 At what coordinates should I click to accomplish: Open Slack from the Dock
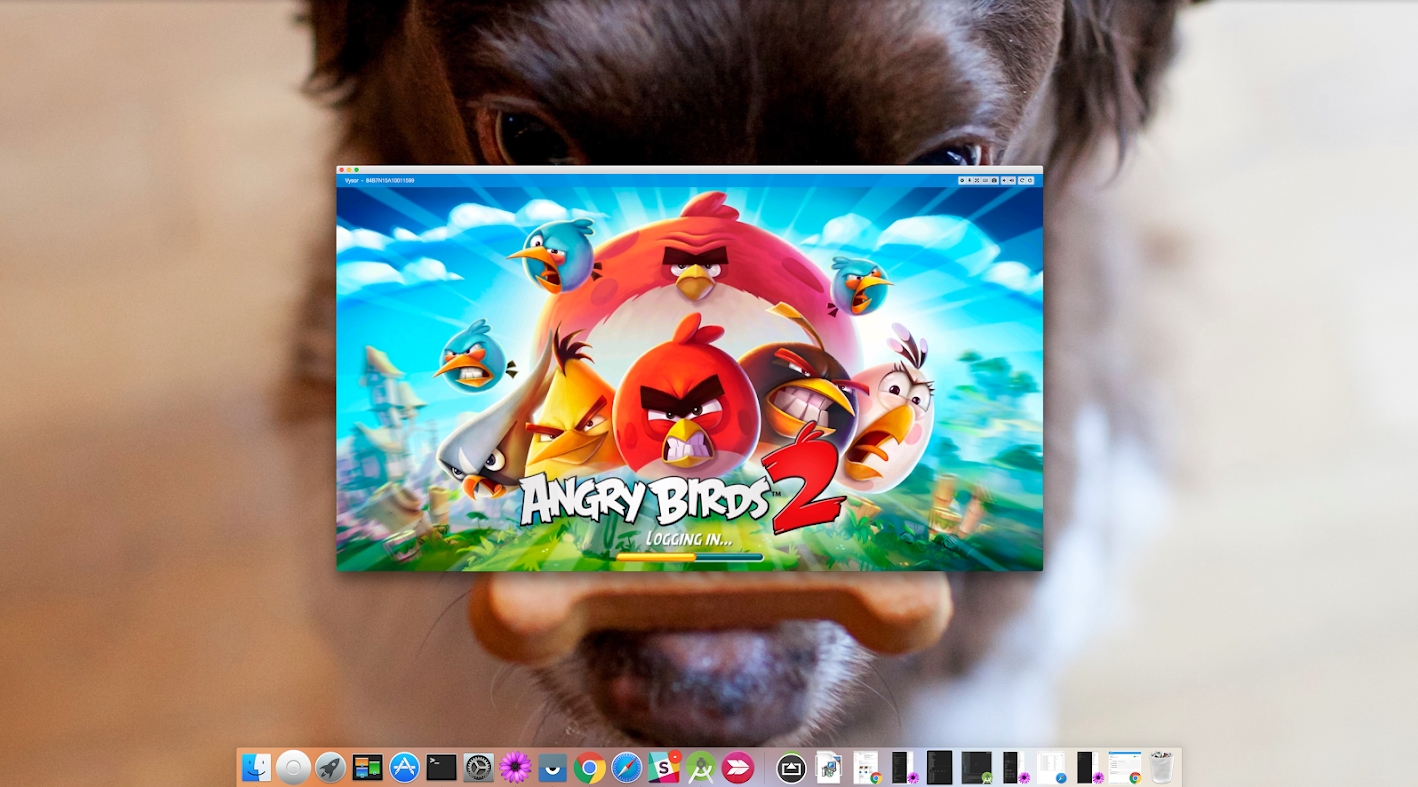coord(664,768)
